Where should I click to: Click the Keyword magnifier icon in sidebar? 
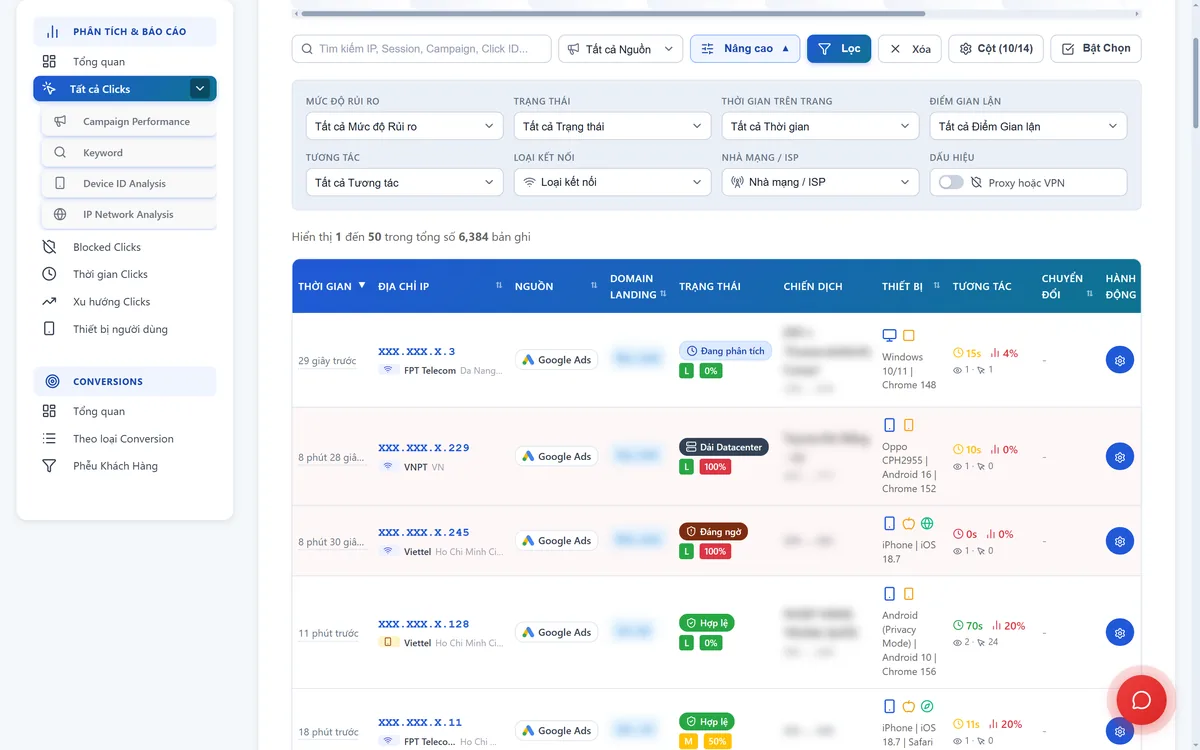(60, 153)
